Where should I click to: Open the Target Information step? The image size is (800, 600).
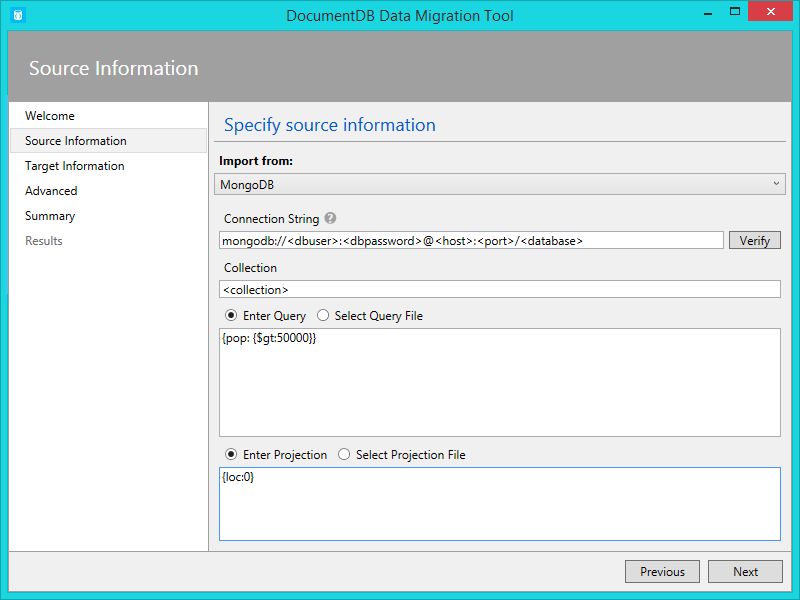[75, 166]
